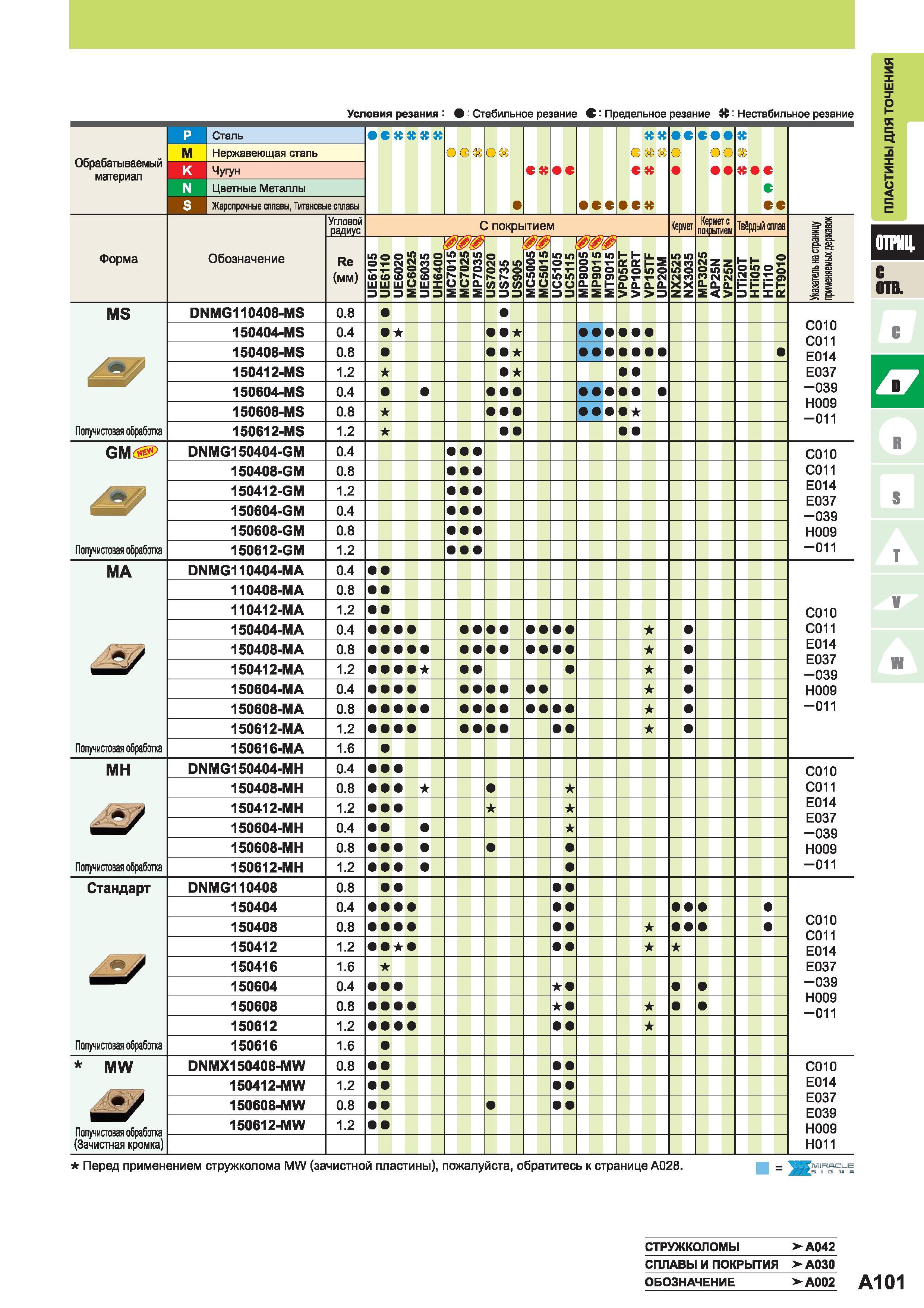
Task: Click the 150616-MA designation
Action: point(268,749)
